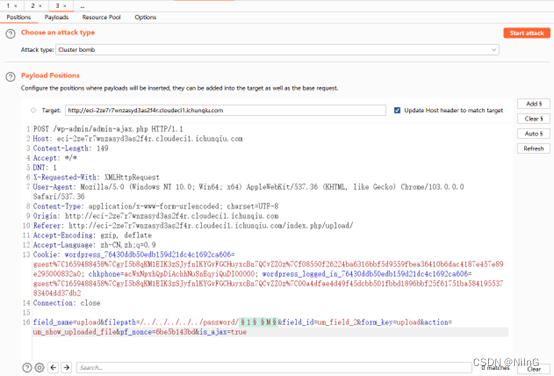Click the Accept: */* header line
Screen dimensions: 554x376
55,158
